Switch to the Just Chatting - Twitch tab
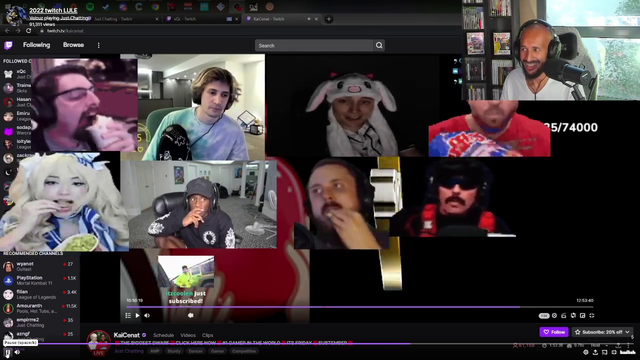 point(122,19)
